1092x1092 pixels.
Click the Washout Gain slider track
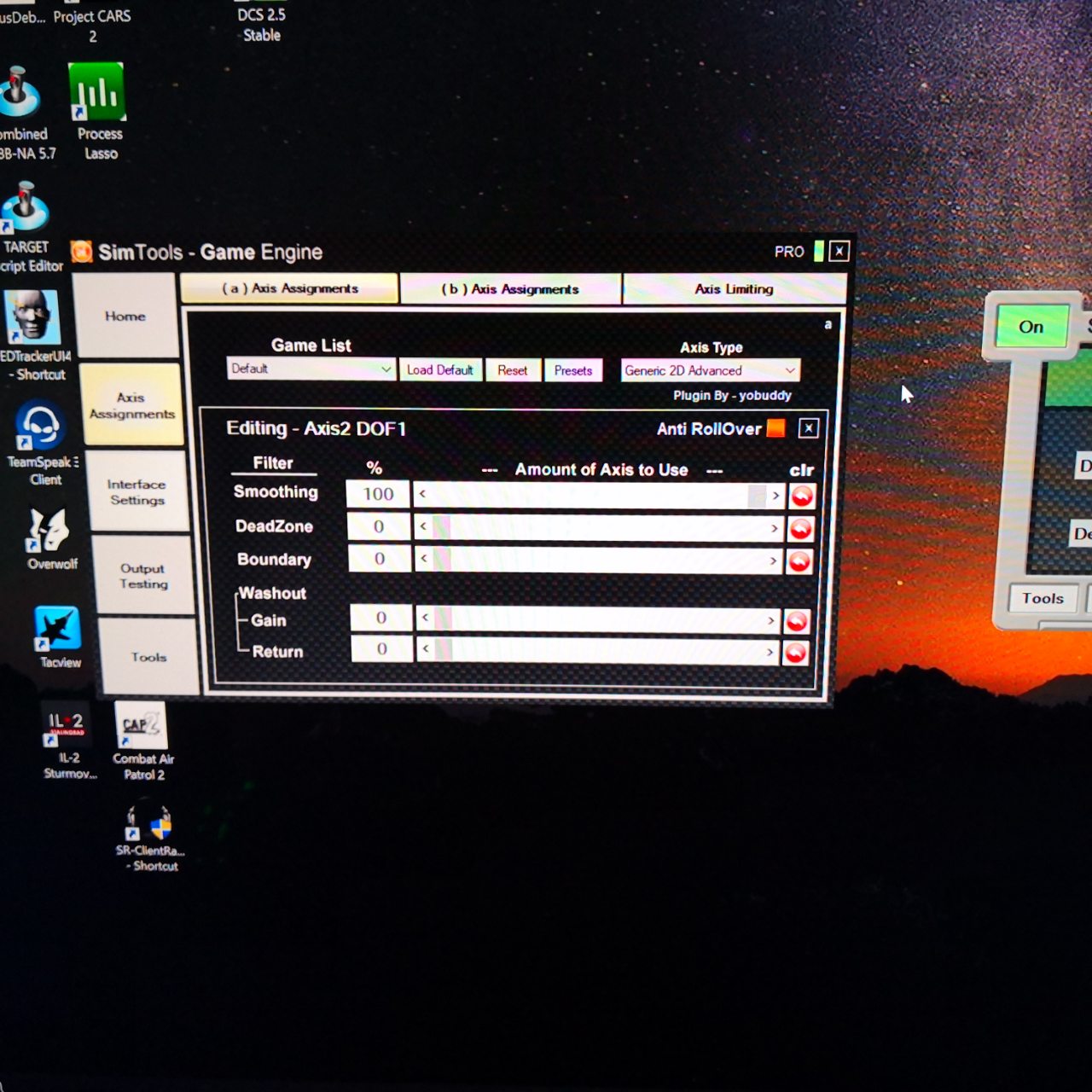click(598, 619)
